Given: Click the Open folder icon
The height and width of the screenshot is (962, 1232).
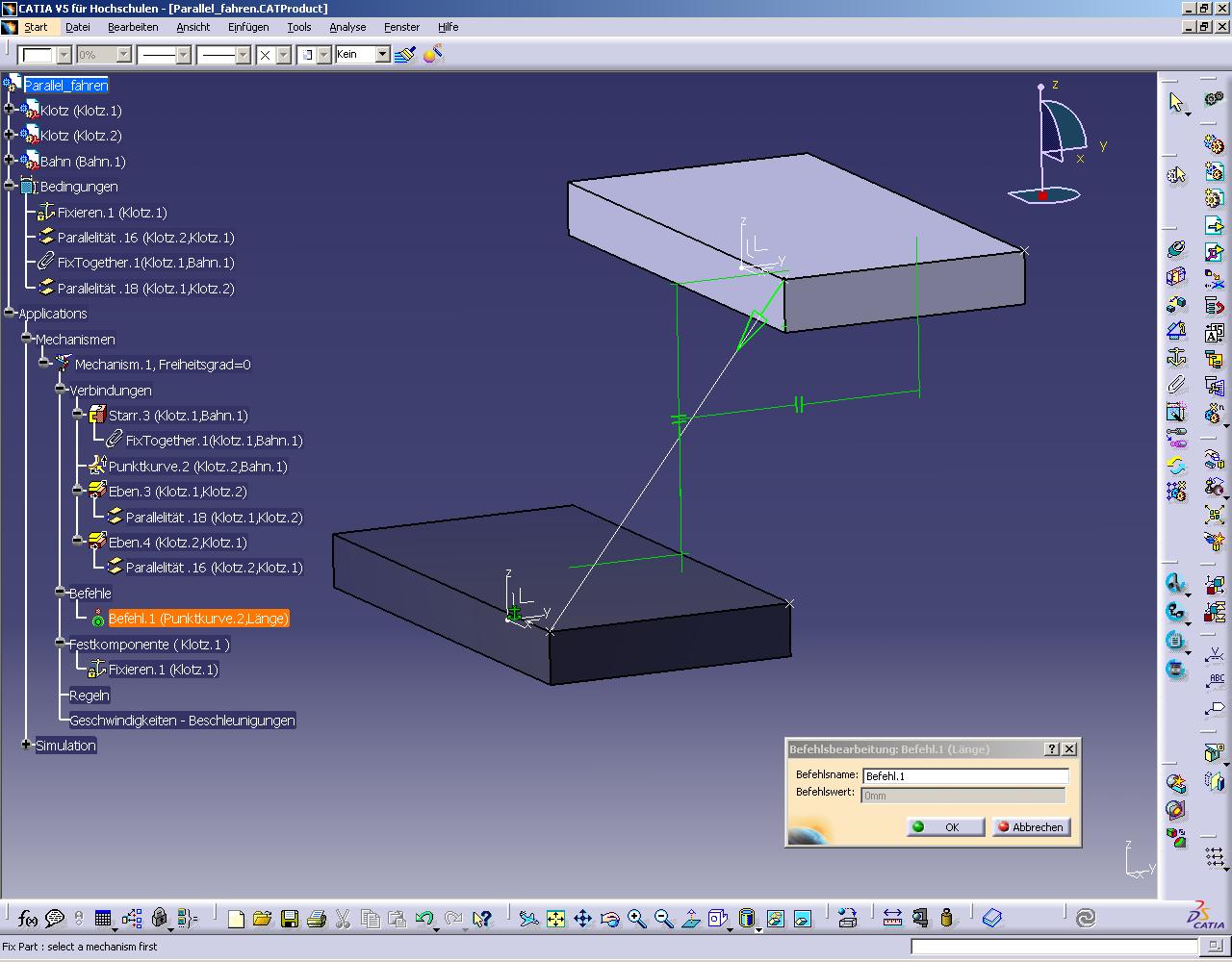Looking at the screenshot, I should point(262,919).
